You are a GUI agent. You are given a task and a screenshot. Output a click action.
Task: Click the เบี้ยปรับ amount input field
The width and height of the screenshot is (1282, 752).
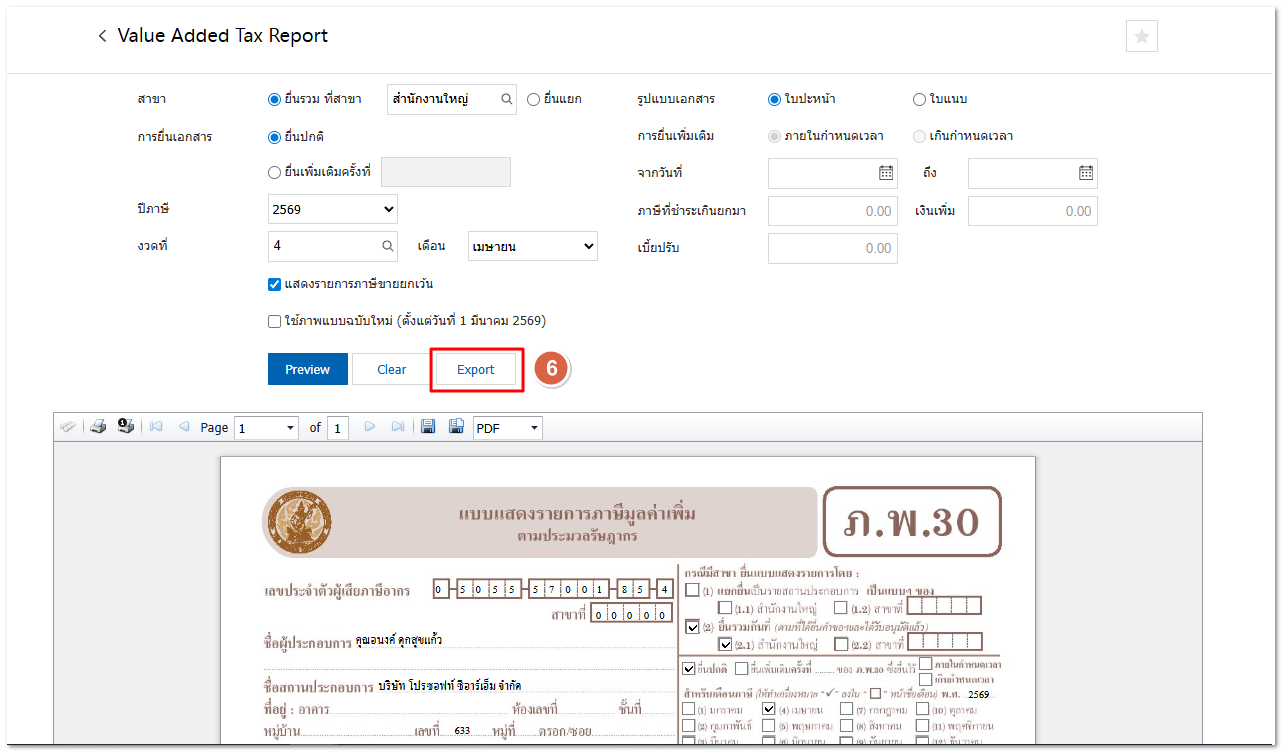(x=832, y=248)
